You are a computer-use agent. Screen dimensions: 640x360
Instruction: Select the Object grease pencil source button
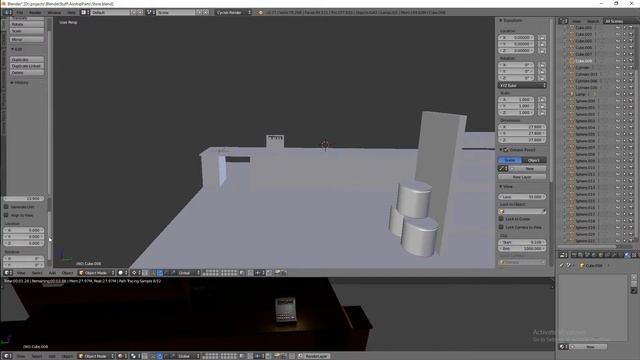534,160
